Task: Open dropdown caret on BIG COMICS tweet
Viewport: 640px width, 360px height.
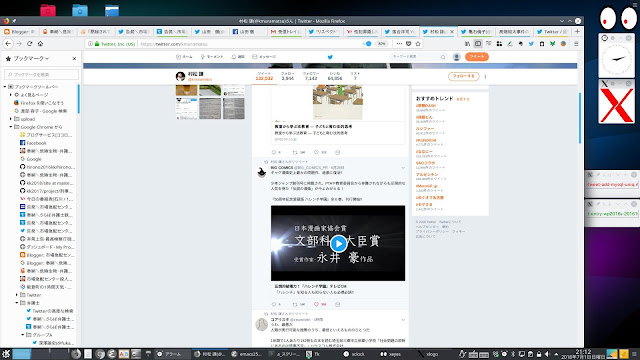Action: 403,168
